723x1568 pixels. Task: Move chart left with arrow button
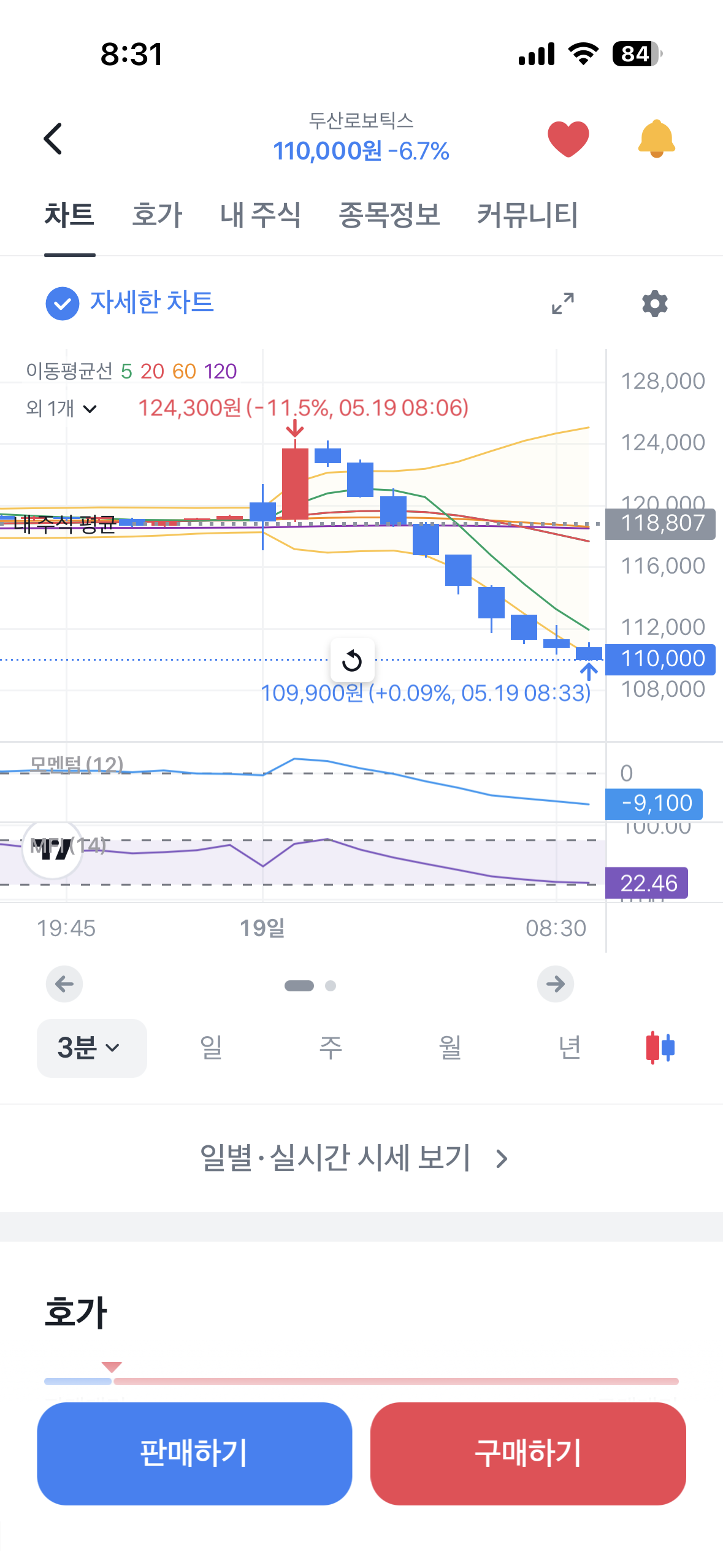tap(64, 984)
